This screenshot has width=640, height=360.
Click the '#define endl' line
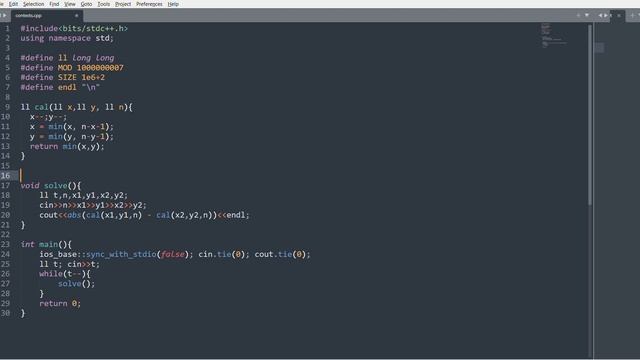pyautogui.click(x=60, y=87)
